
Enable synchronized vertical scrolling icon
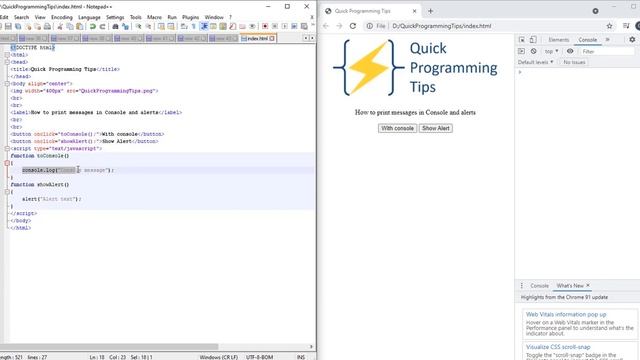[x=161, y=26]
